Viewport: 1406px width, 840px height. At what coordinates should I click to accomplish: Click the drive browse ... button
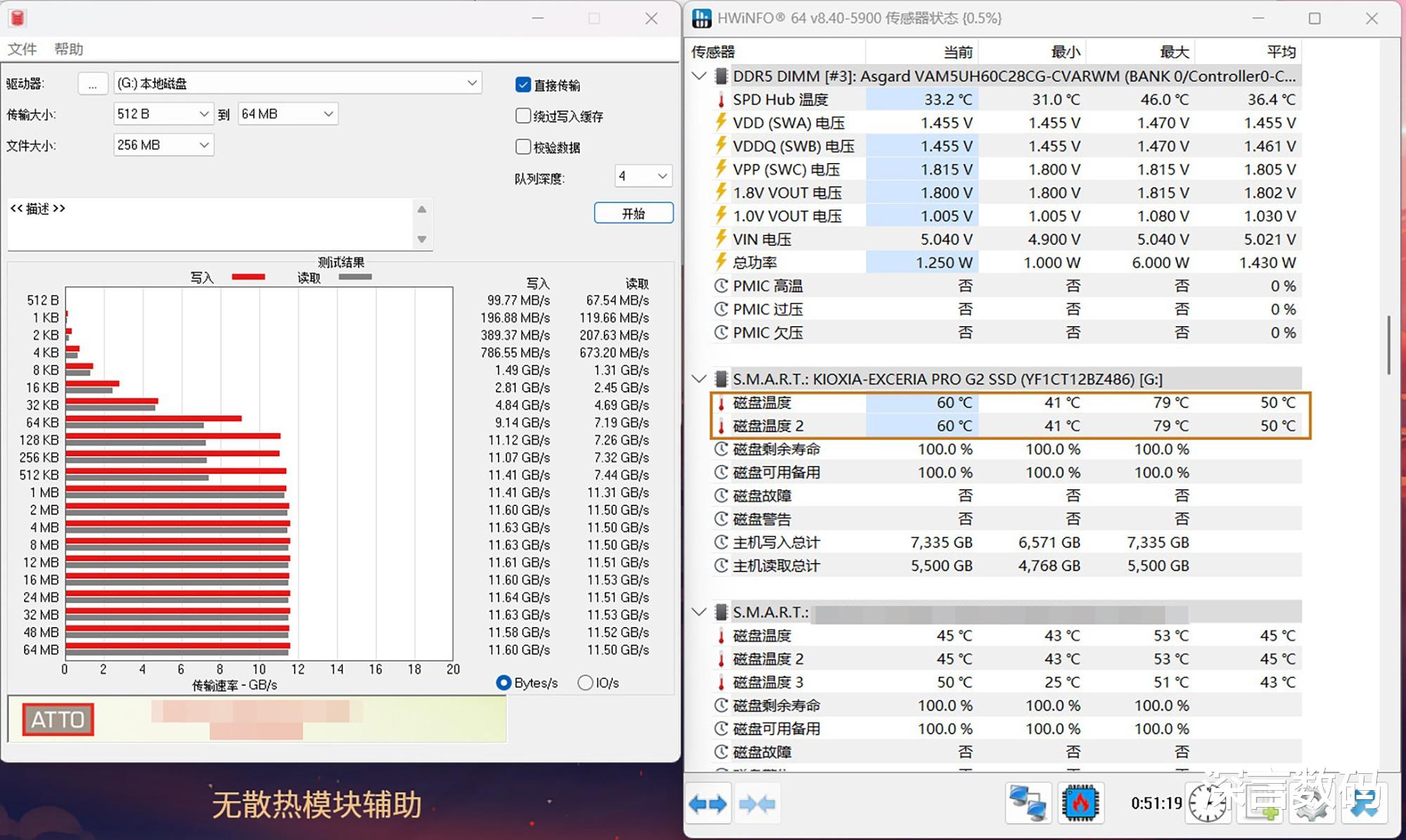tap(93, 84)
